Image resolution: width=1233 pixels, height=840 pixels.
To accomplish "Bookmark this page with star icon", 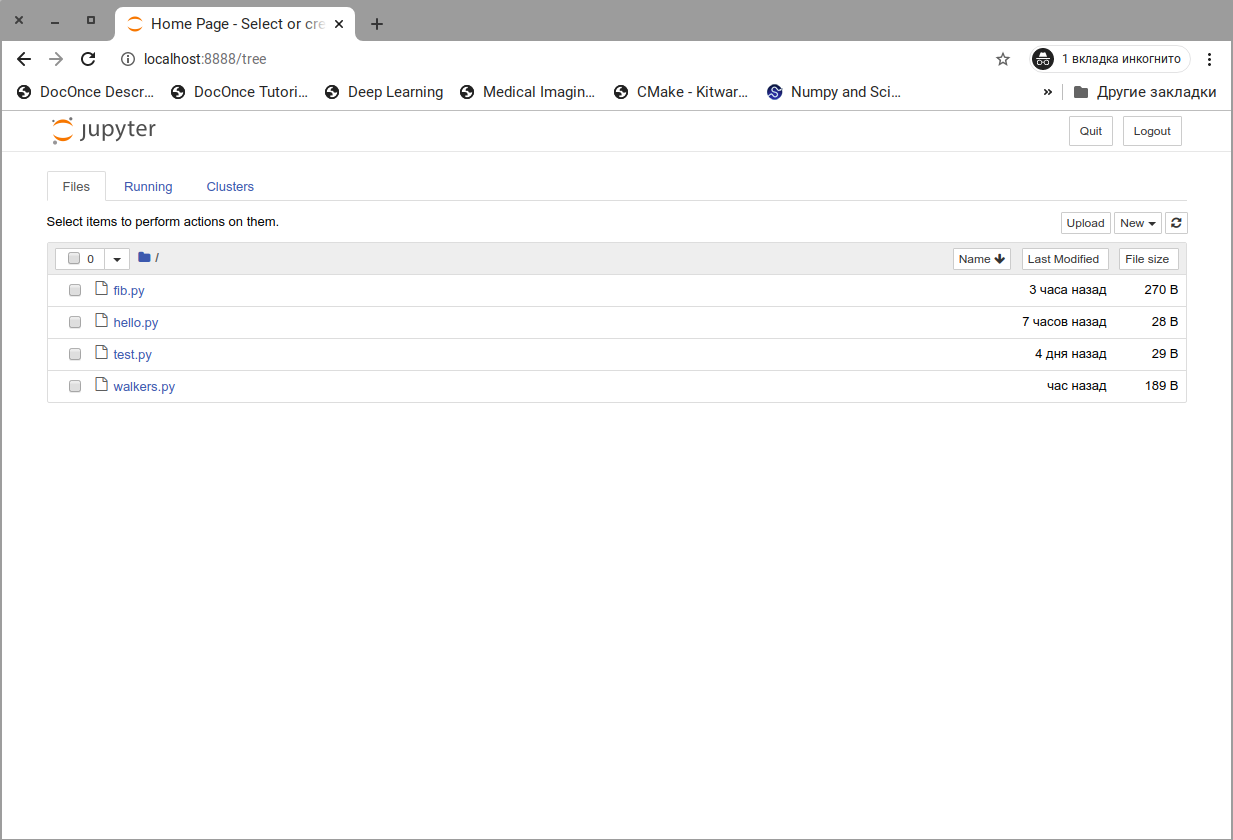I will click(1003, 59).
